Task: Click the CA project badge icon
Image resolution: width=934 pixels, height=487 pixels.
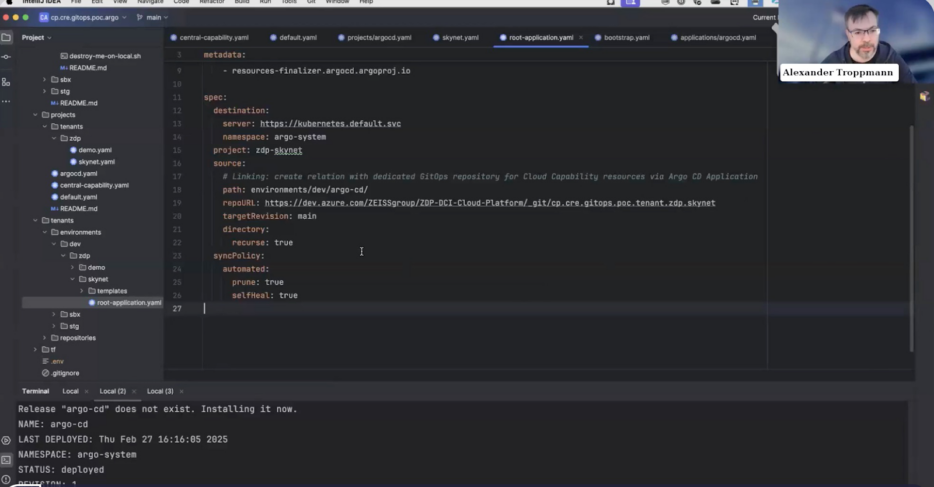Action: (x=43, y=17)
